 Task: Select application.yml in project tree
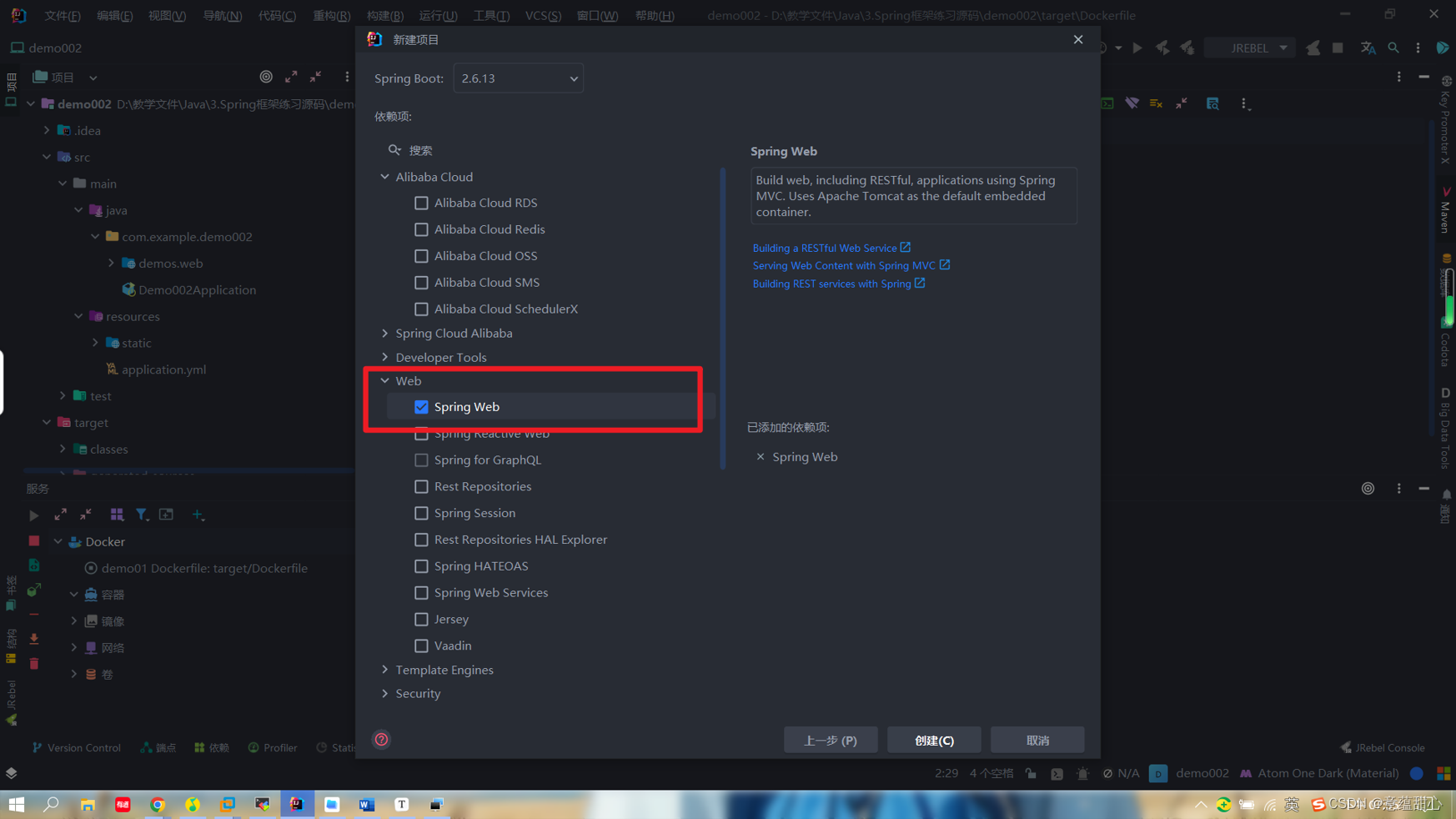163,369
